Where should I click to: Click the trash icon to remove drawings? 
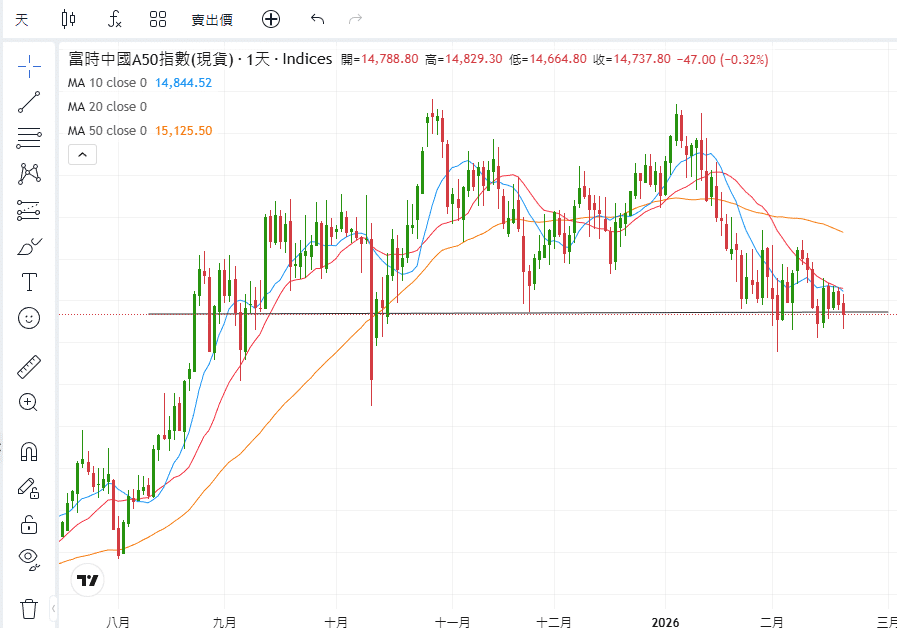coord(28,607)
